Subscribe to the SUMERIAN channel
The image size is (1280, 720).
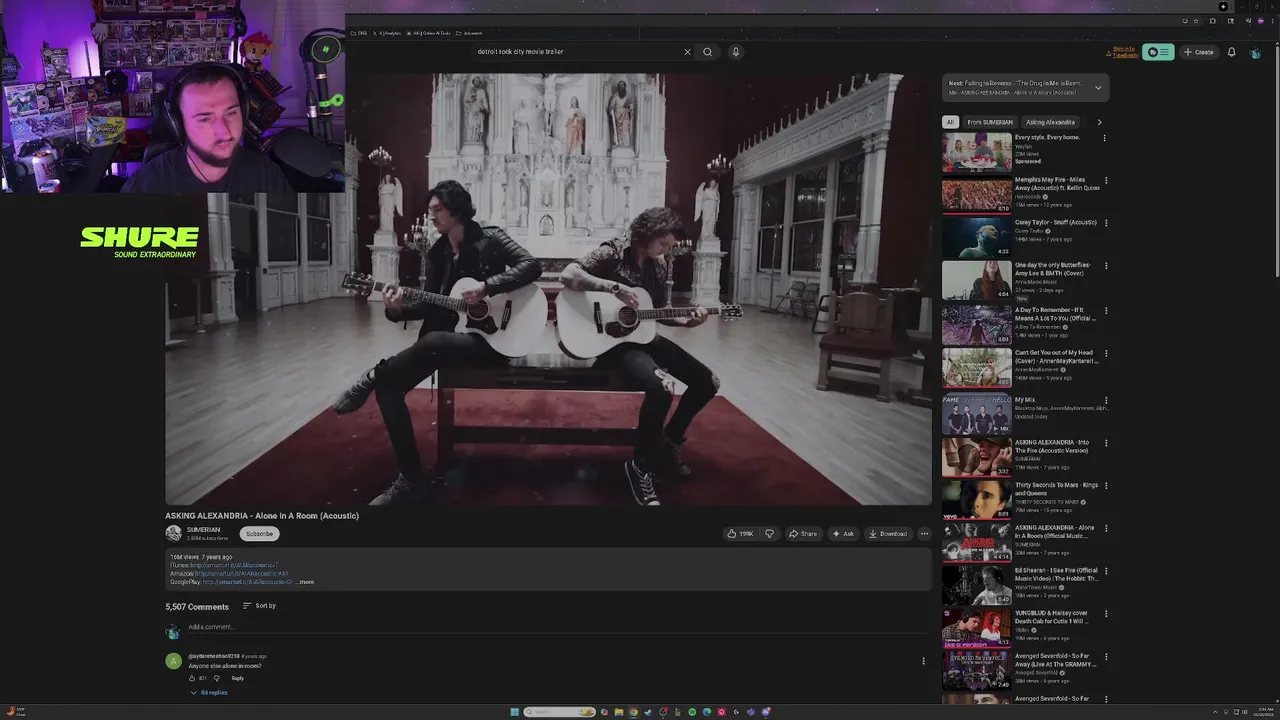259,534
